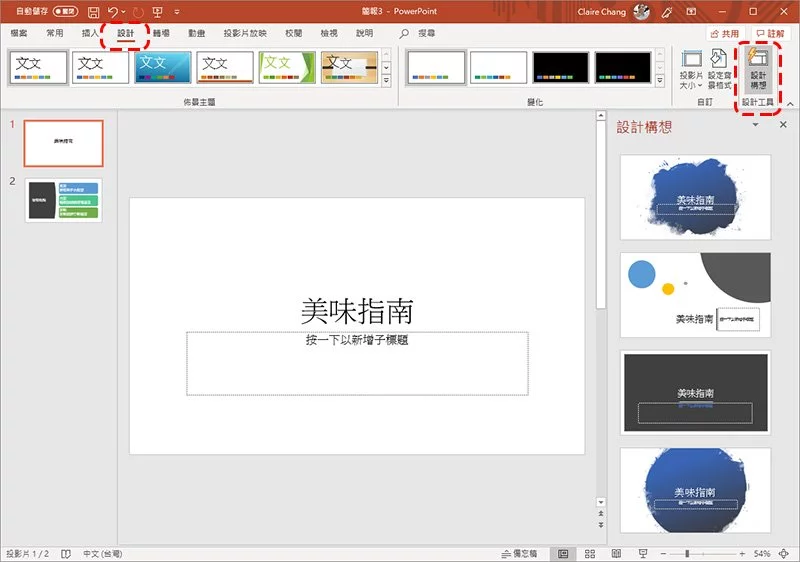
Task: Apply the first white Office theme thumbnail
Action: pyautogui.click(x=38, y=67)
